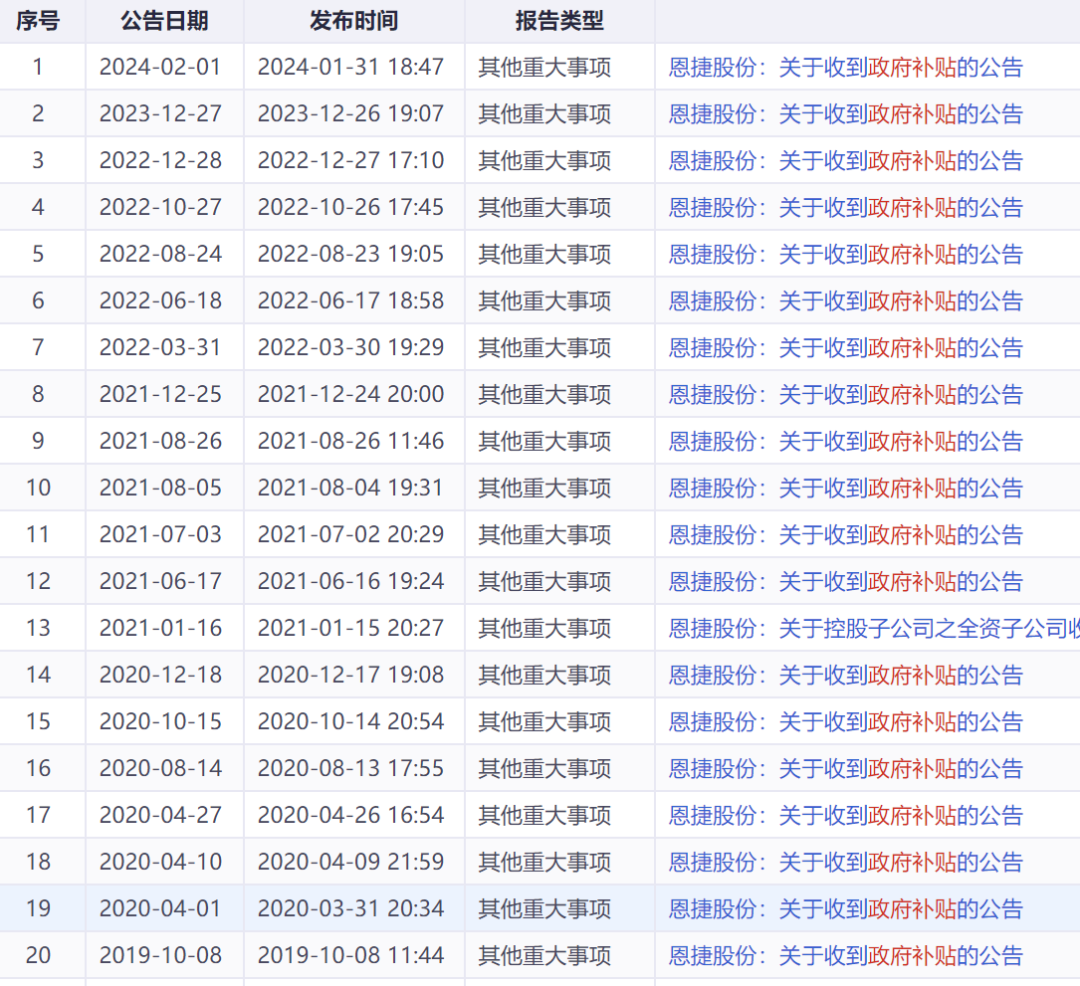Open the announcement dated 2020-04-10
Screen dimensions: 1080x986
tap(846, 862)
